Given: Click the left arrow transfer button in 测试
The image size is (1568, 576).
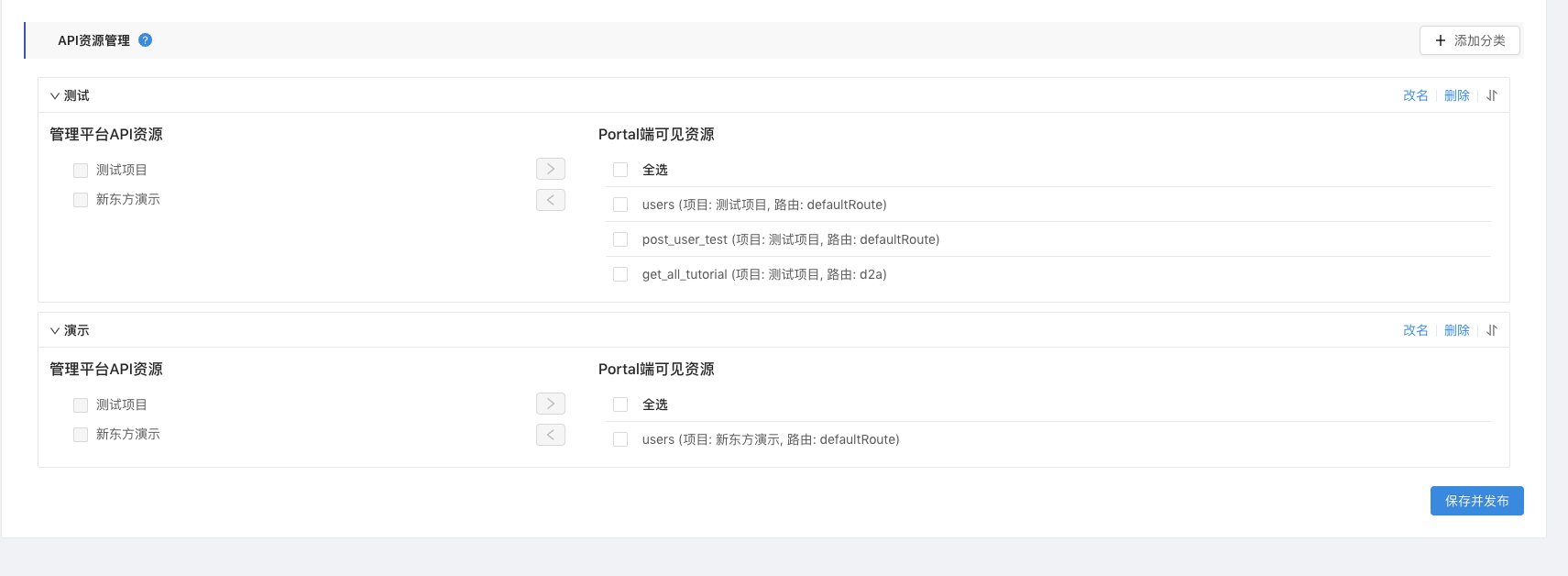Looking at the screenshot, I should 551,200.
